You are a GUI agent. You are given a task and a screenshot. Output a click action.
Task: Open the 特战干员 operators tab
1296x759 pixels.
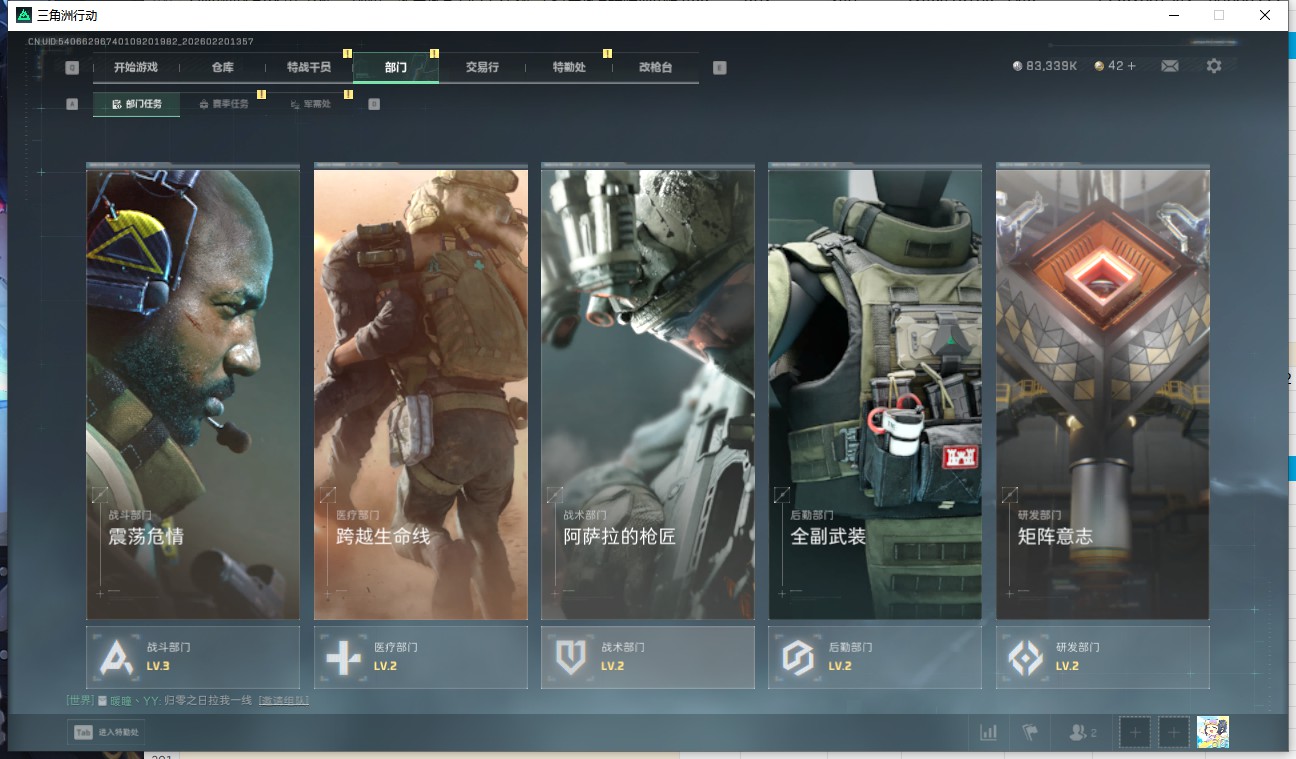tap(308, 67)
